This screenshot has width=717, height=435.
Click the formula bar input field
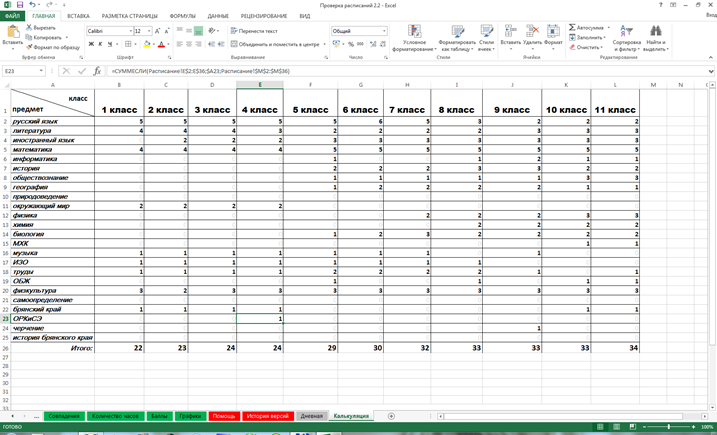tap(400, 72)
